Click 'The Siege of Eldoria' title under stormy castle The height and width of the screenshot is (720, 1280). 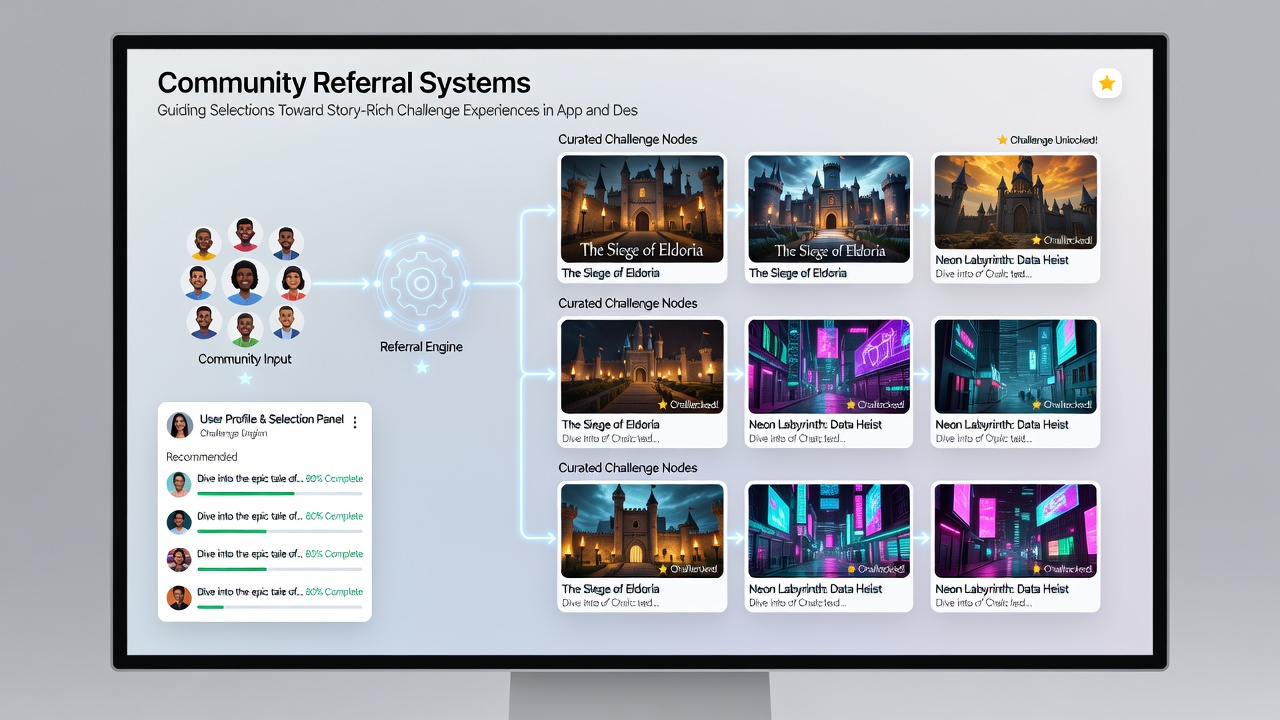798,273
